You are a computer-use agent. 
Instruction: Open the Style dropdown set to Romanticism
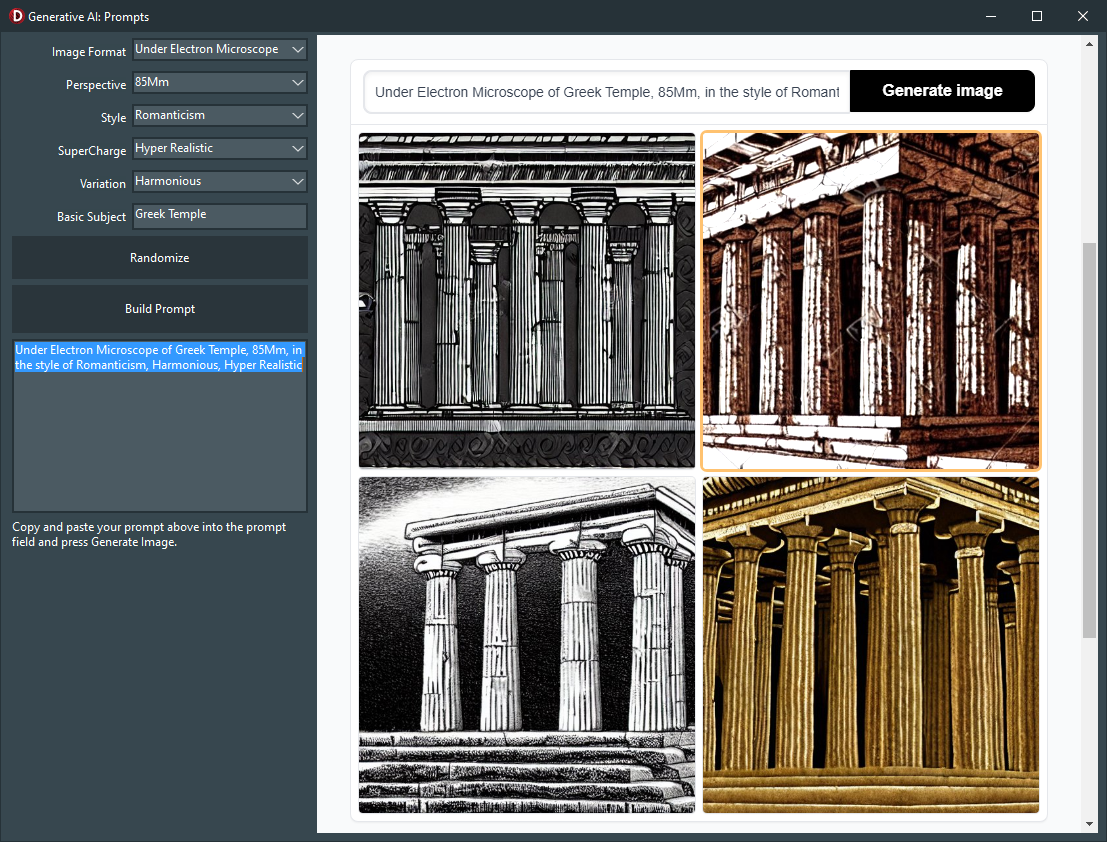pyautogui.click(x=220, y=116)
